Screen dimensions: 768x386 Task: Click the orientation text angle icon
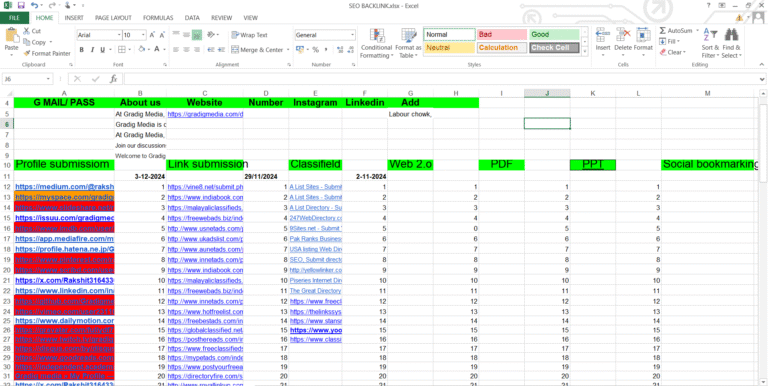click(x=211, y=35)
